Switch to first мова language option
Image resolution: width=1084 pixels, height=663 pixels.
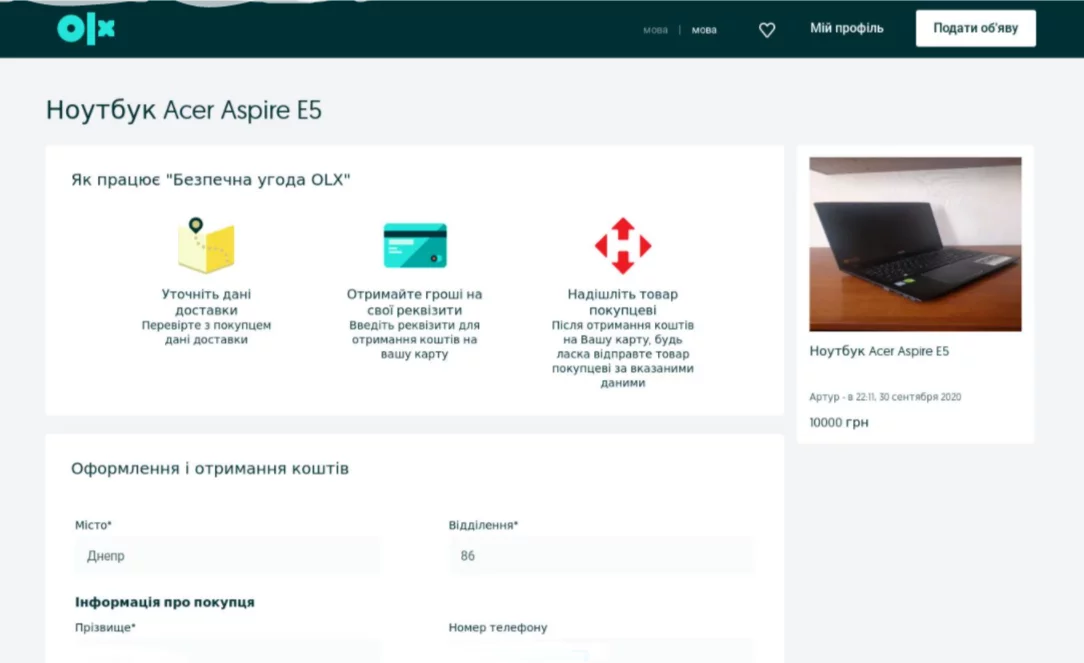pos(655,30)
